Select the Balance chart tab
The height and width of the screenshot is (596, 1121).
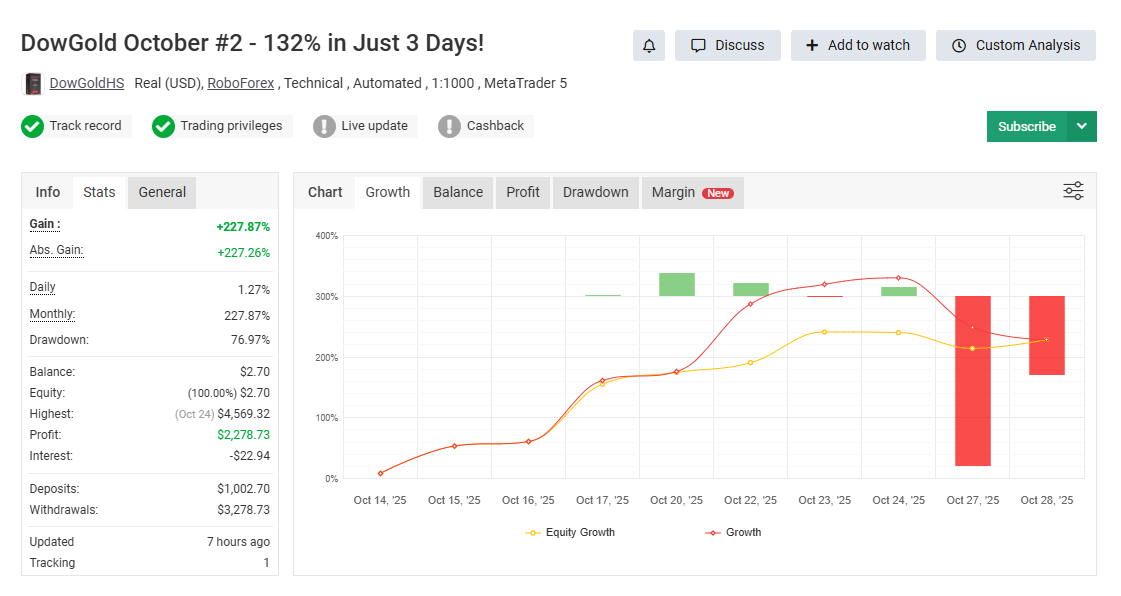pyautogui.click(x=458, y=192)
